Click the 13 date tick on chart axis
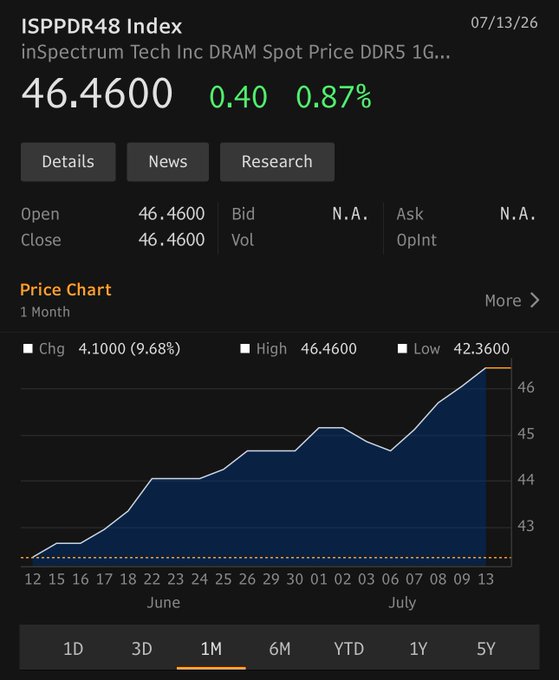Viewport: 559px width, 680px height. [x=486, y=579]
